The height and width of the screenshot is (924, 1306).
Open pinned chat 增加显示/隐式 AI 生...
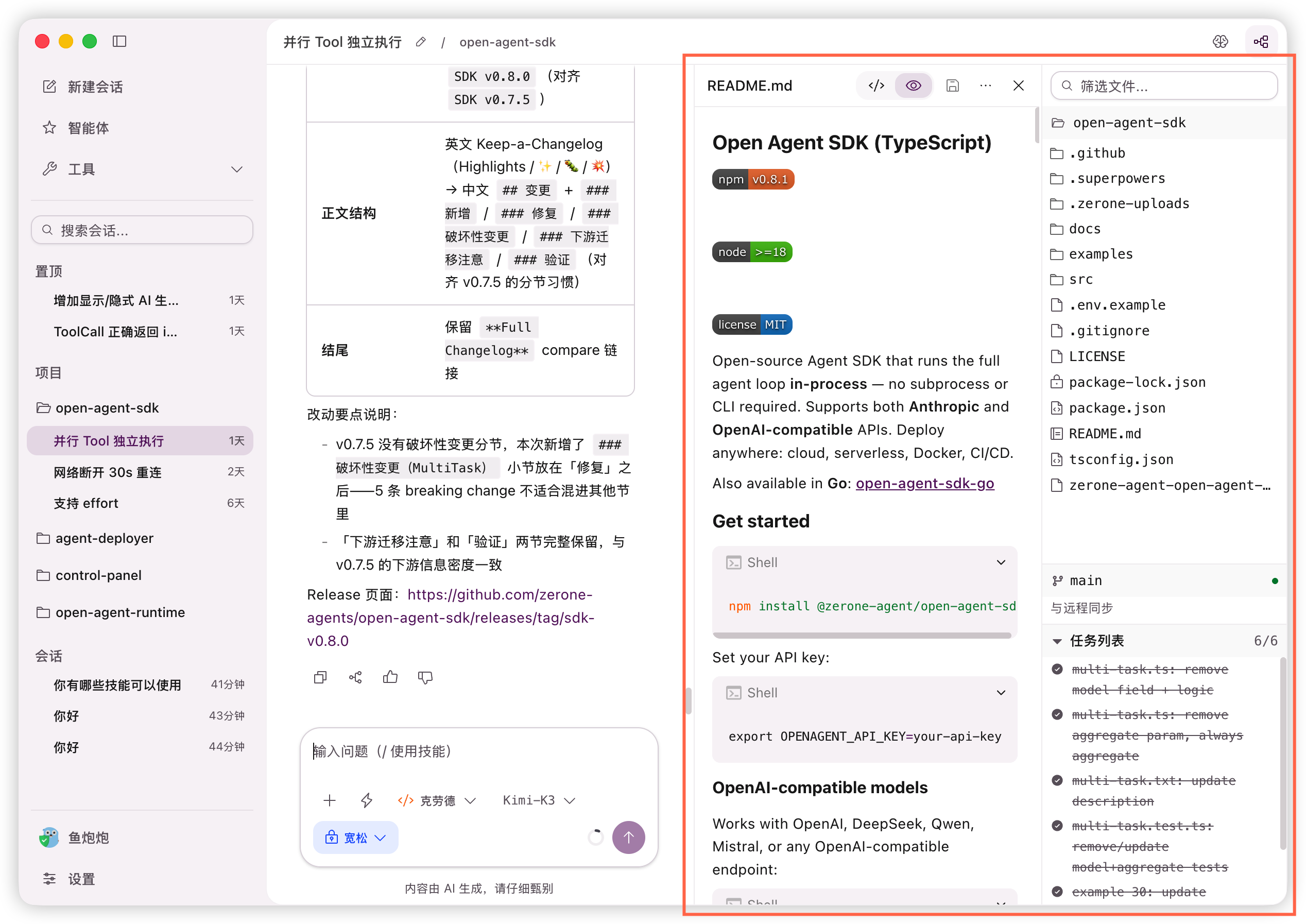[140, 300]
